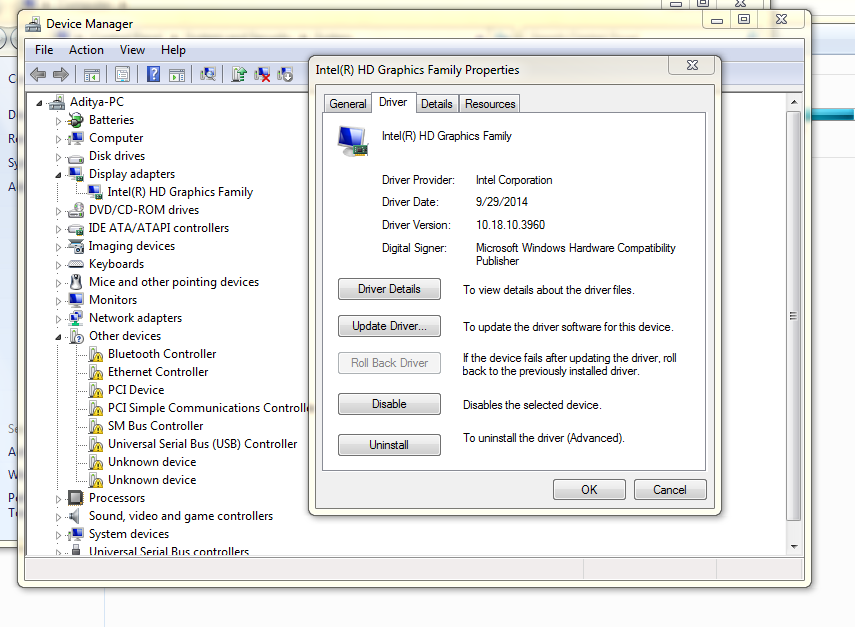Click the Uninstall button
The height and width of the screenshot is (627, 855).
(389, 445)
